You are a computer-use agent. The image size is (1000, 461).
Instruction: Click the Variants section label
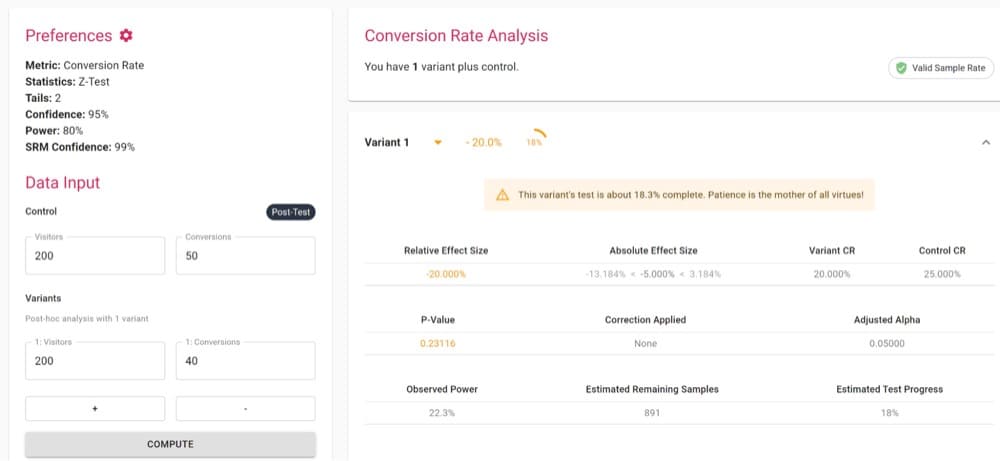tap(43, 298)
